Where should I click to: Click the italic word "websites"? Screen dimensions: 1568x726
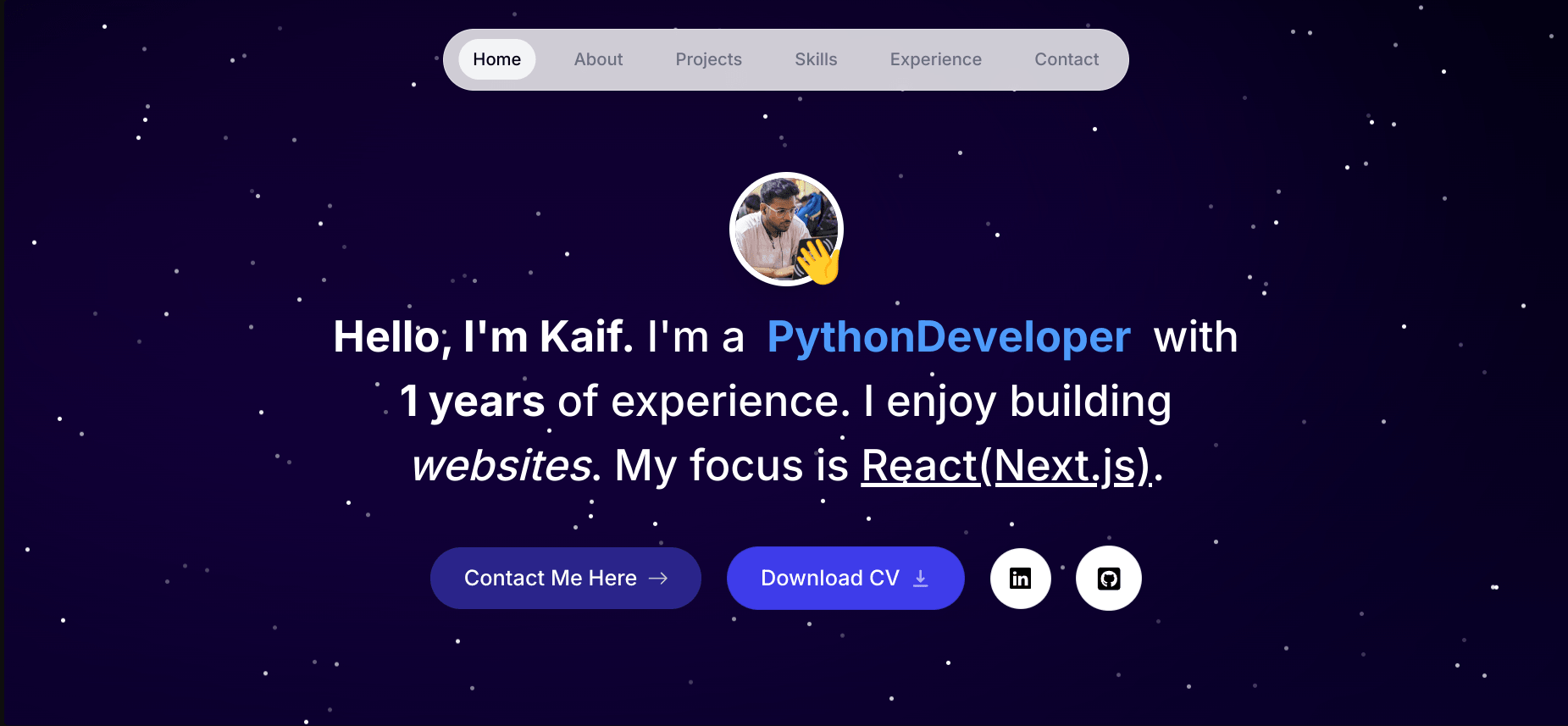click(x=501, y=466)
